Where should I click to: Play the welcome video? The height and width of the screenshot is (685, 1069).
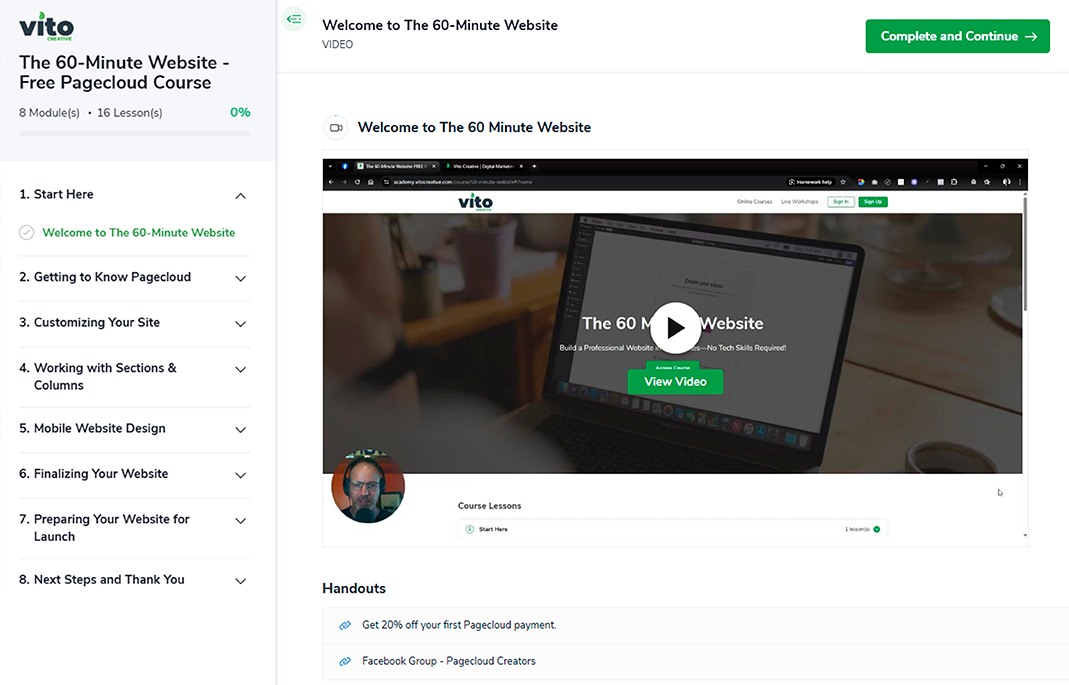point(675,327)
